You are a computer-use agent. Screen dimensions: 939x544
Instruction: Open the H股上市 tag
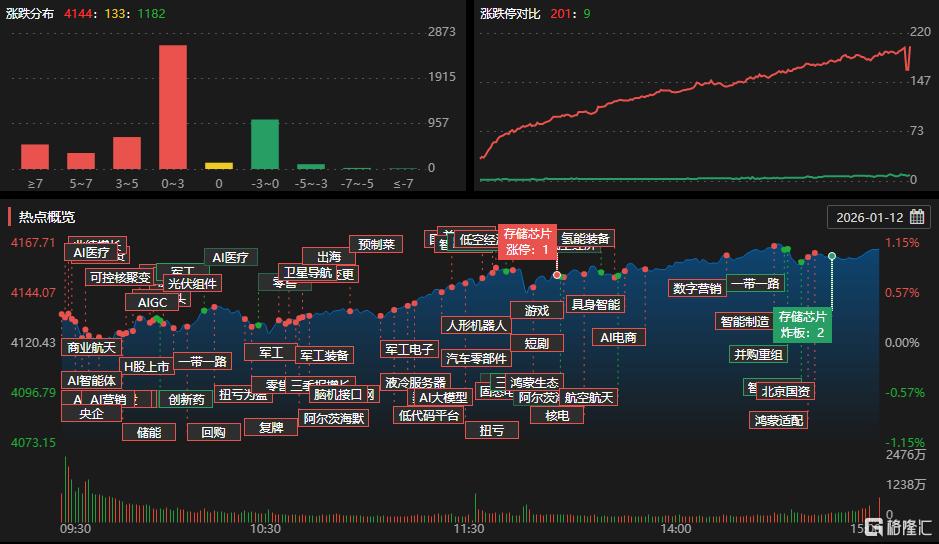pyautogui.click(x=147, y=366)
